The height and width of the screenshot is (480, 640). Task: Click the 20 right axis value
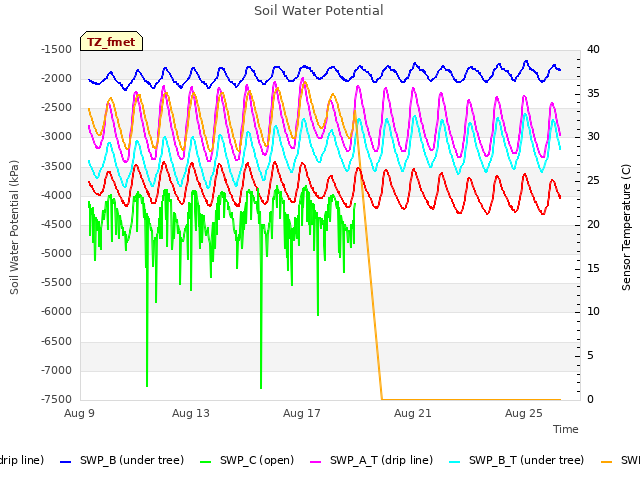(x=593, y=224)
